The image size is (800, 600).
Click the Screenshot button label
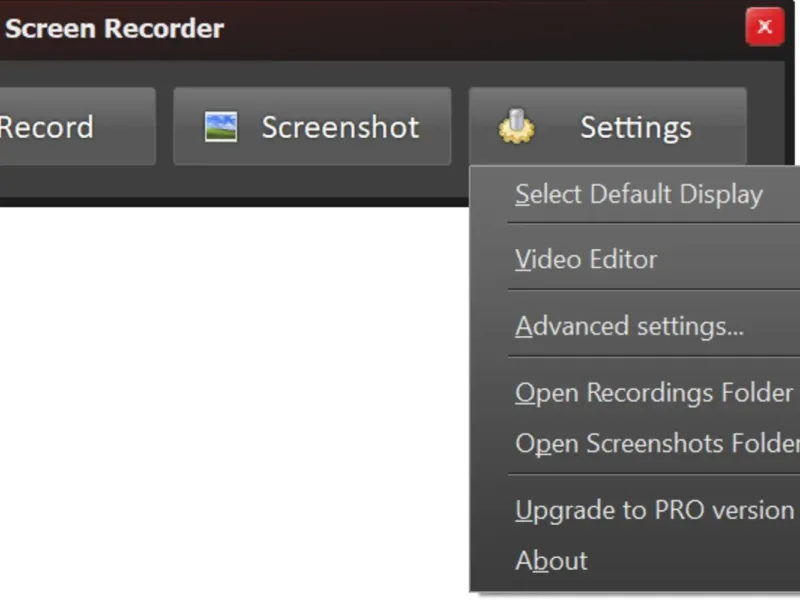click(x=340, y=127)
